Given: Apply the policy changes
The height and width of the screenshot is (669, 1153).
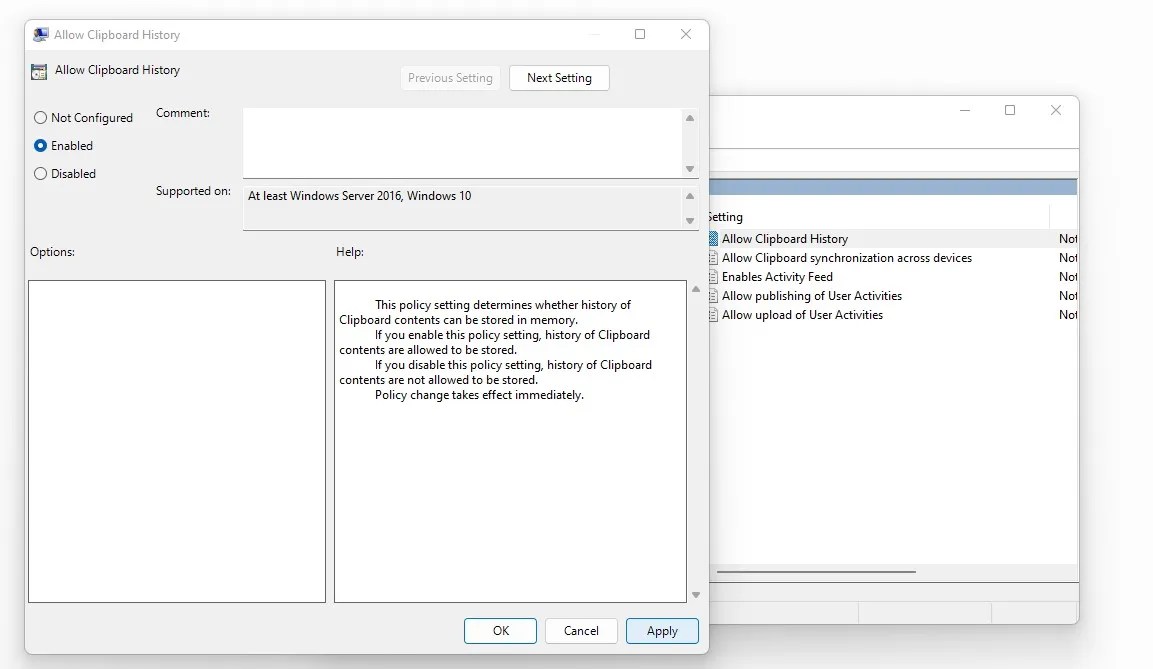Looking at the screenshot, I should [662, 630].
